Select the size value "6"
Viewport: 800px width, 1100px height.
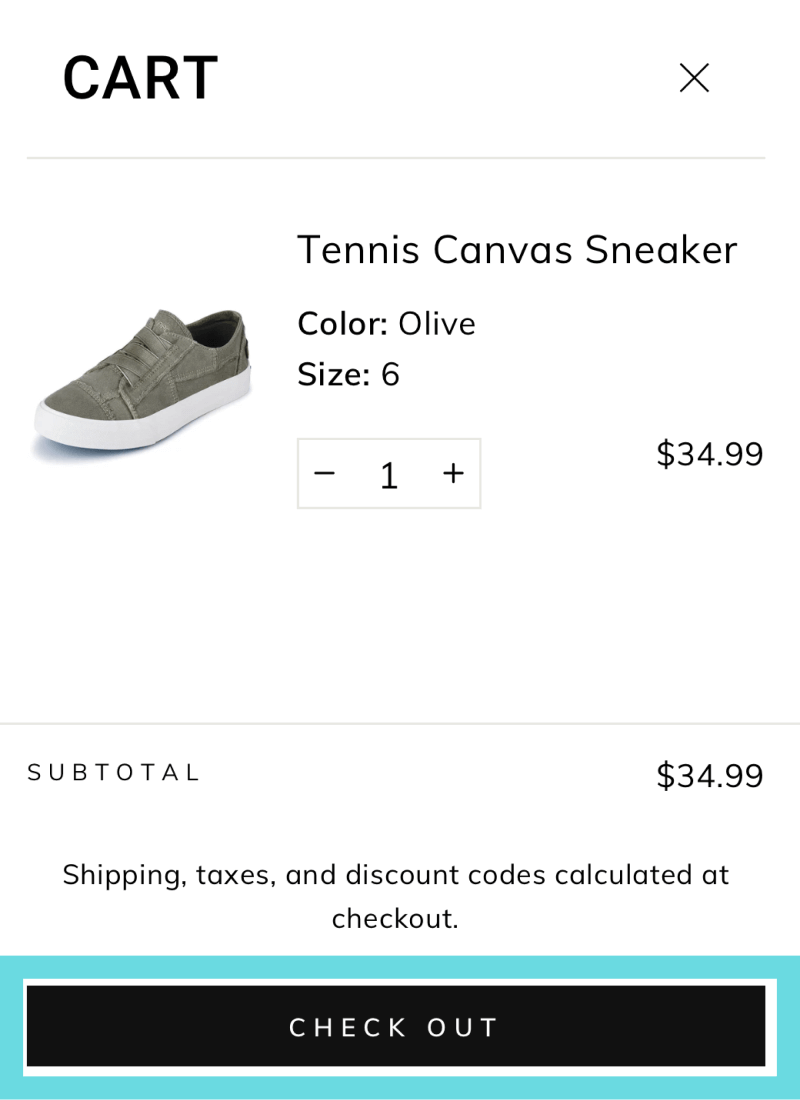[390, 374]
